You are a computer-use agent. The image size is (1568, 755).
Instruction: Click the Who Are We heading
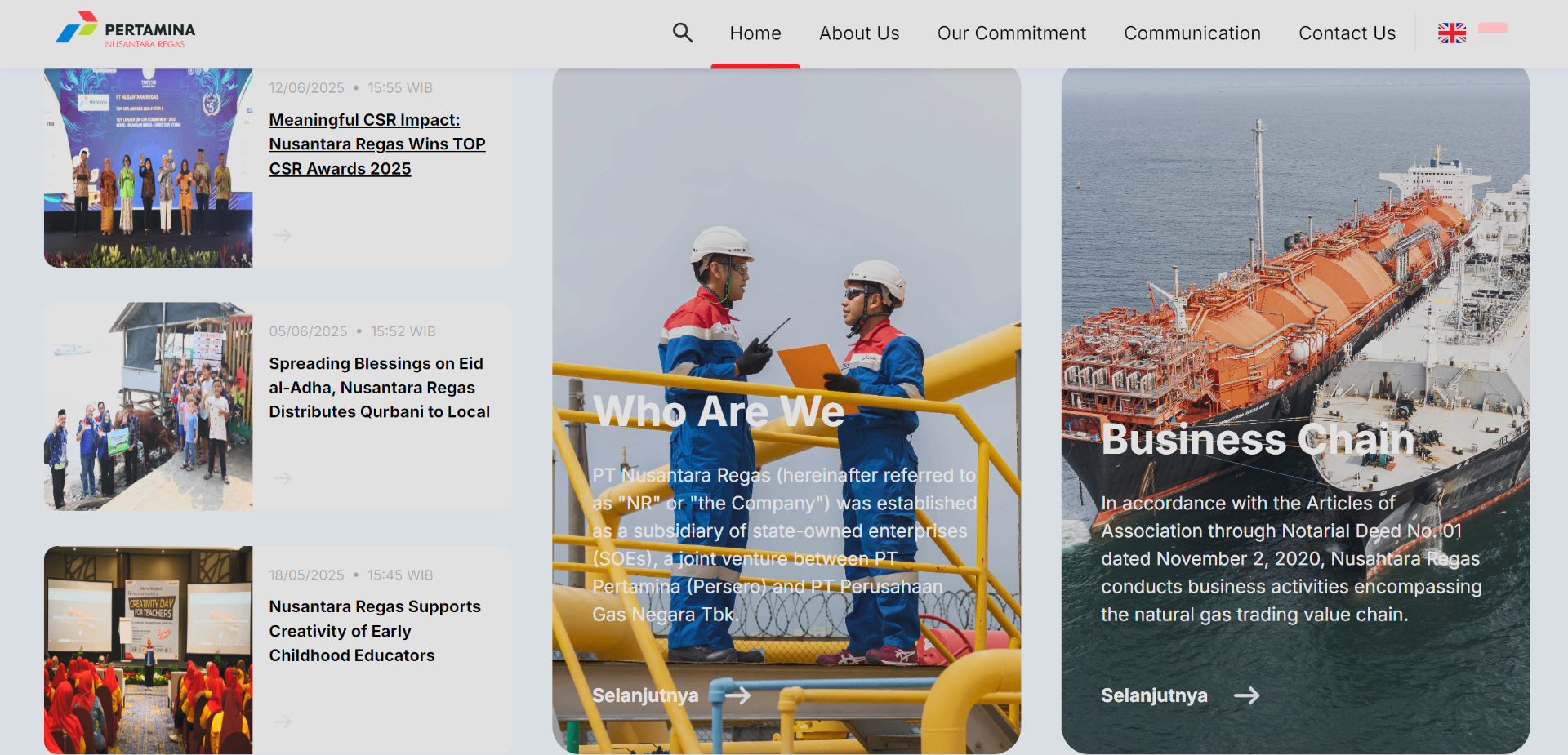pyautogui.click(x=719, y=411)
